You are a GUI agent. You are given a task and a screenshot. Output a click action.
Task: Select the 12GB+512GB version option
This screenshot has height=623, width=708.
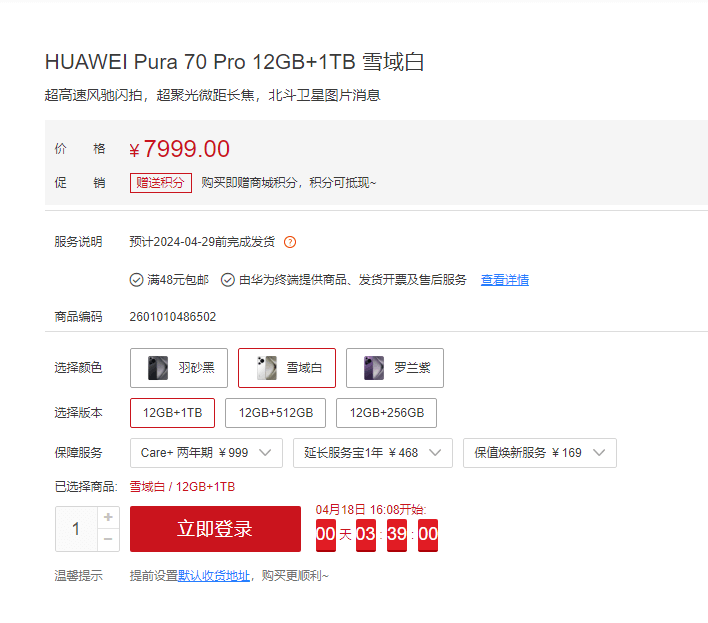(x=275, y=413)
